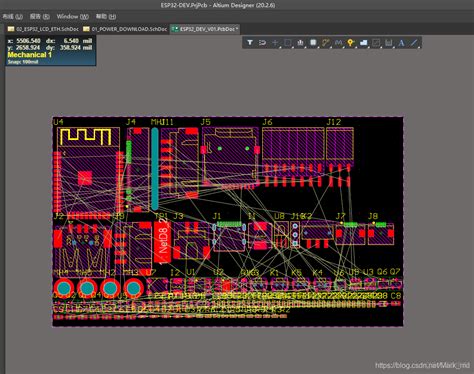Switch to 02_ESP32_LCD_ETH.SchDoc tab
The width and height of the screenshot is (474, 374).
pyautogui.click(x=43, y=29)
